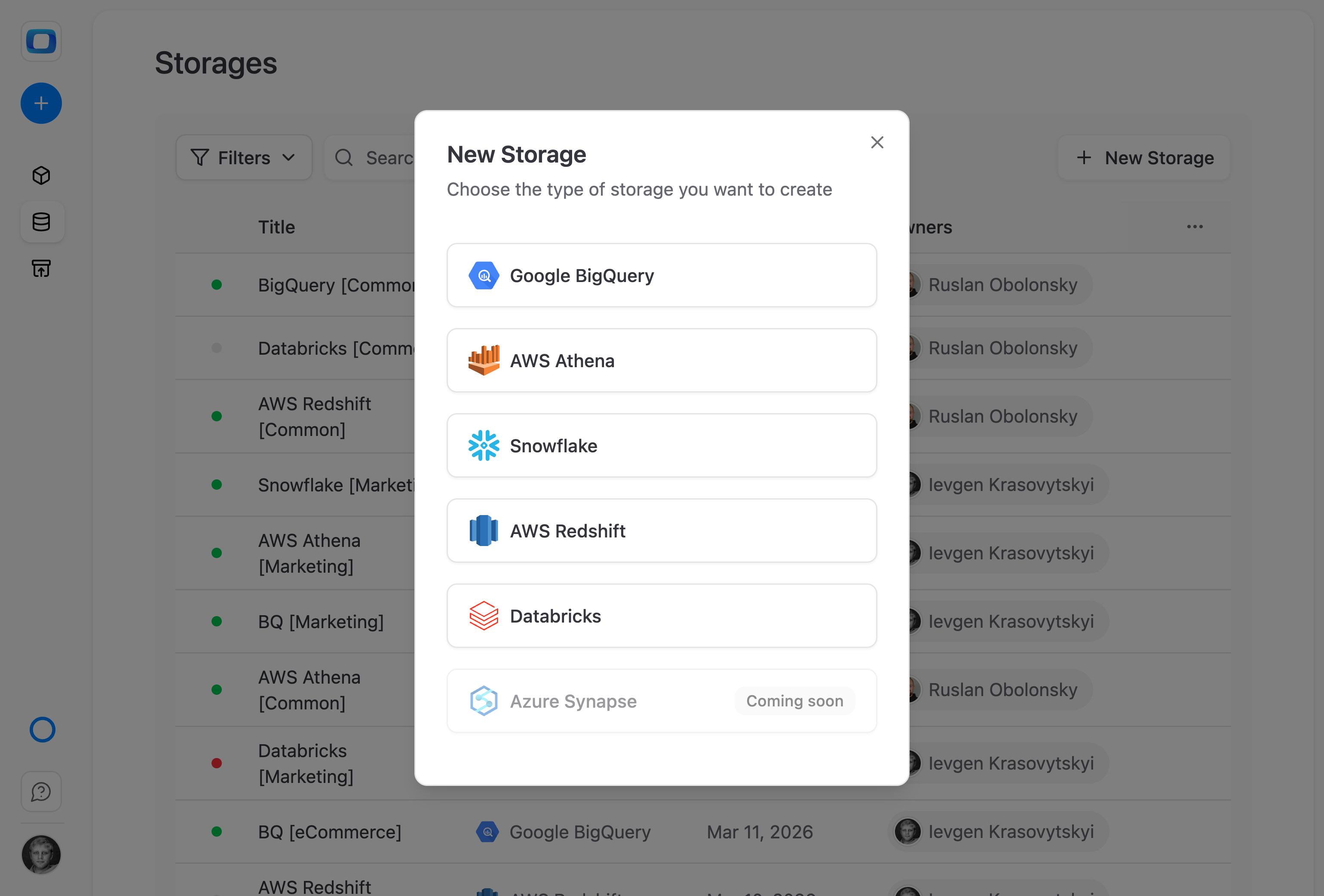Expand the Filters dropdown

244,157
